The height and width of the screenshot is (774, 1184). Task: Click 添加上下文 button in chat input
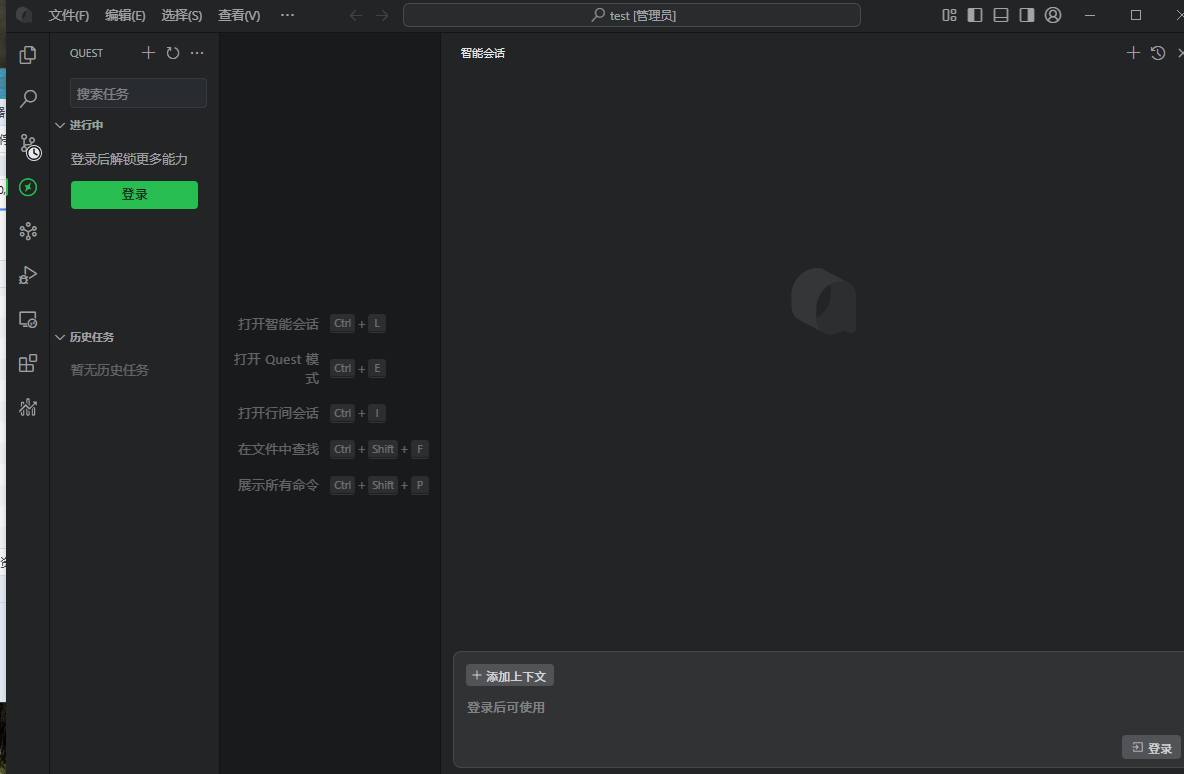[x=510, y=676]
